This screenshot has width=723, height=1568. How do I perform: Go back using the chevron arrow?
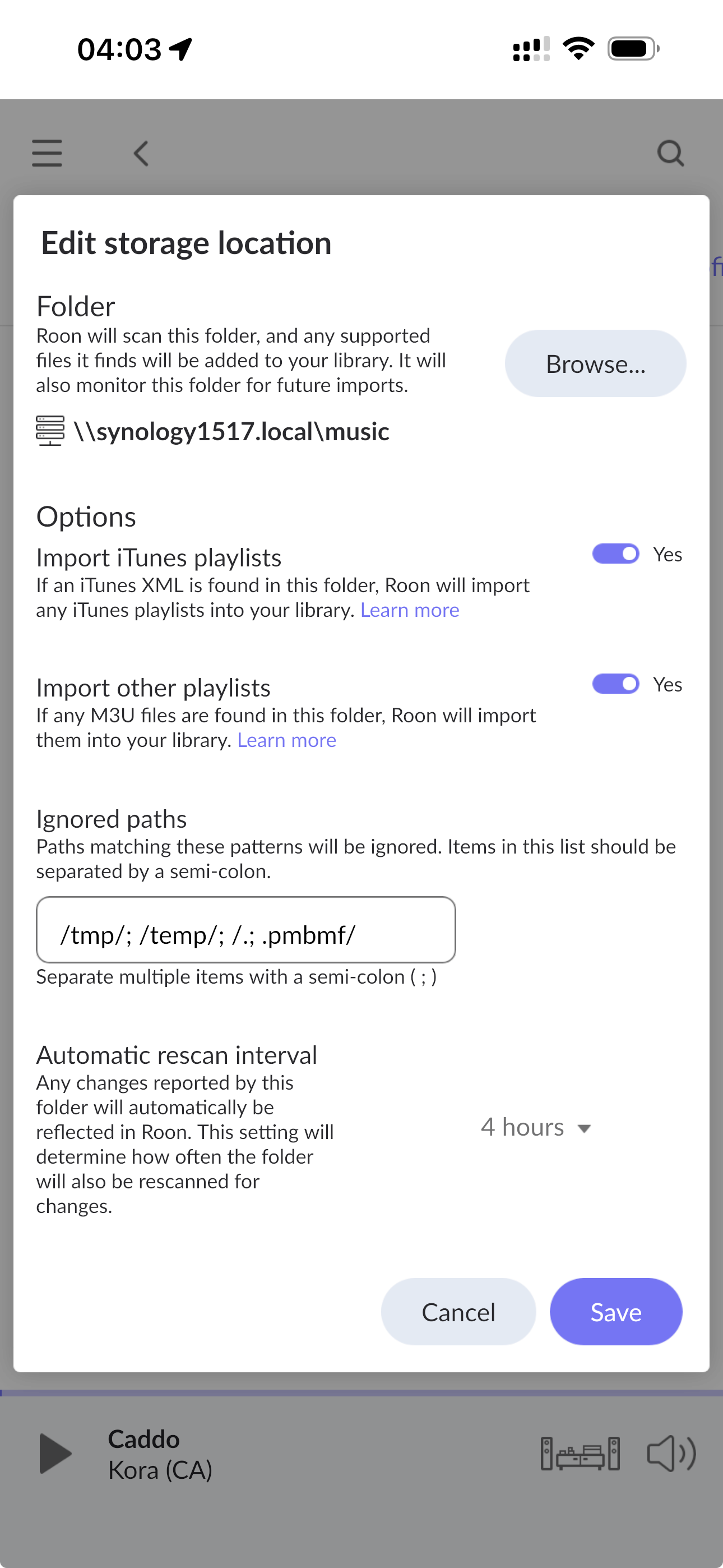pyautogui.click(x=141, y=154)
